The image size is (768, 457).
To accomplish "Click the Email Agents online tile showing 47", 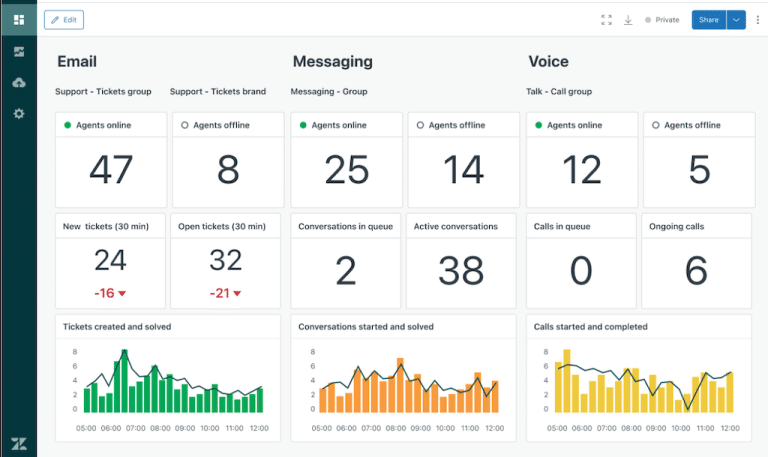I will tap(111, 159).
